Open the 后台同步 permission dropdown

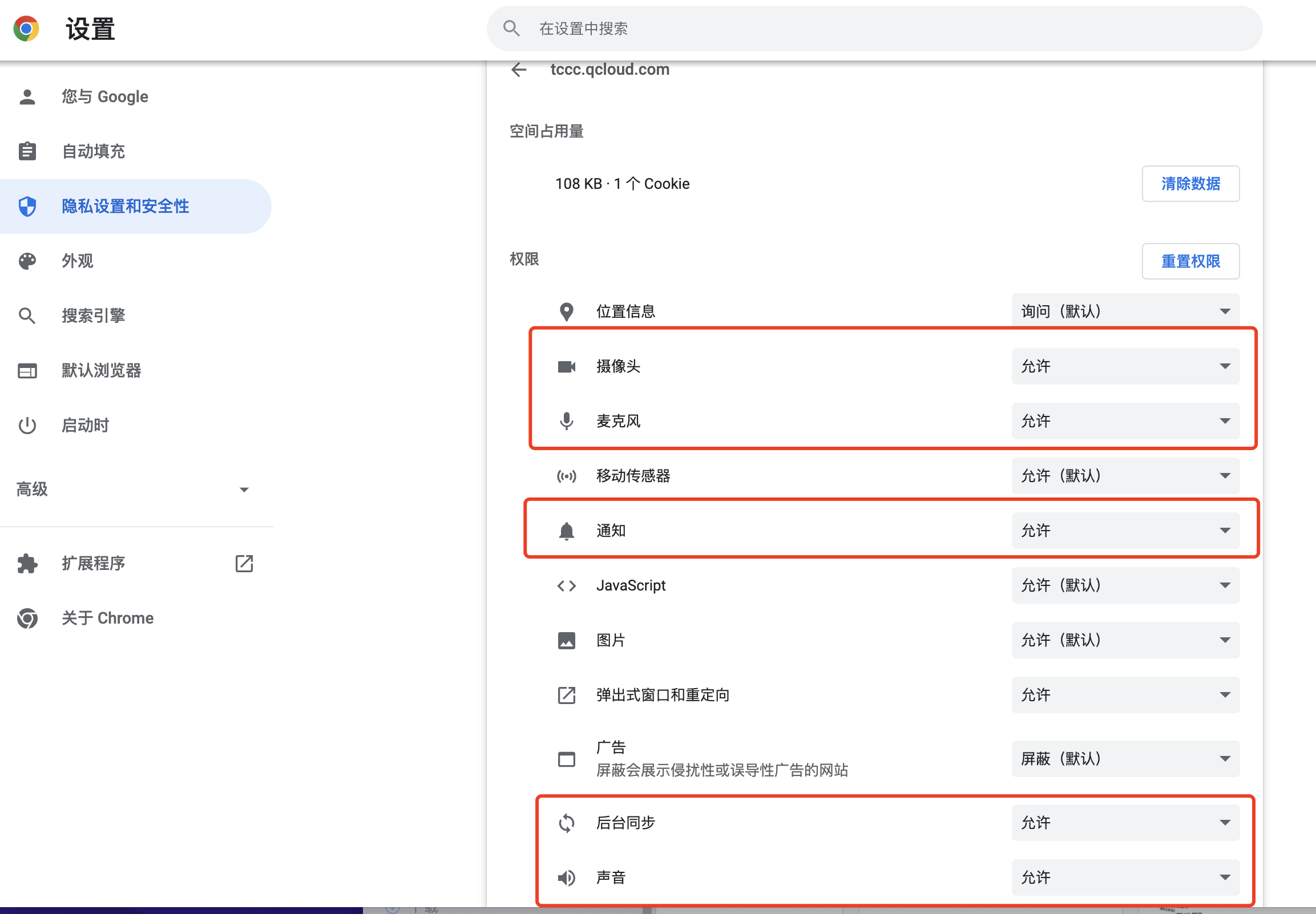click(1125, 823)
